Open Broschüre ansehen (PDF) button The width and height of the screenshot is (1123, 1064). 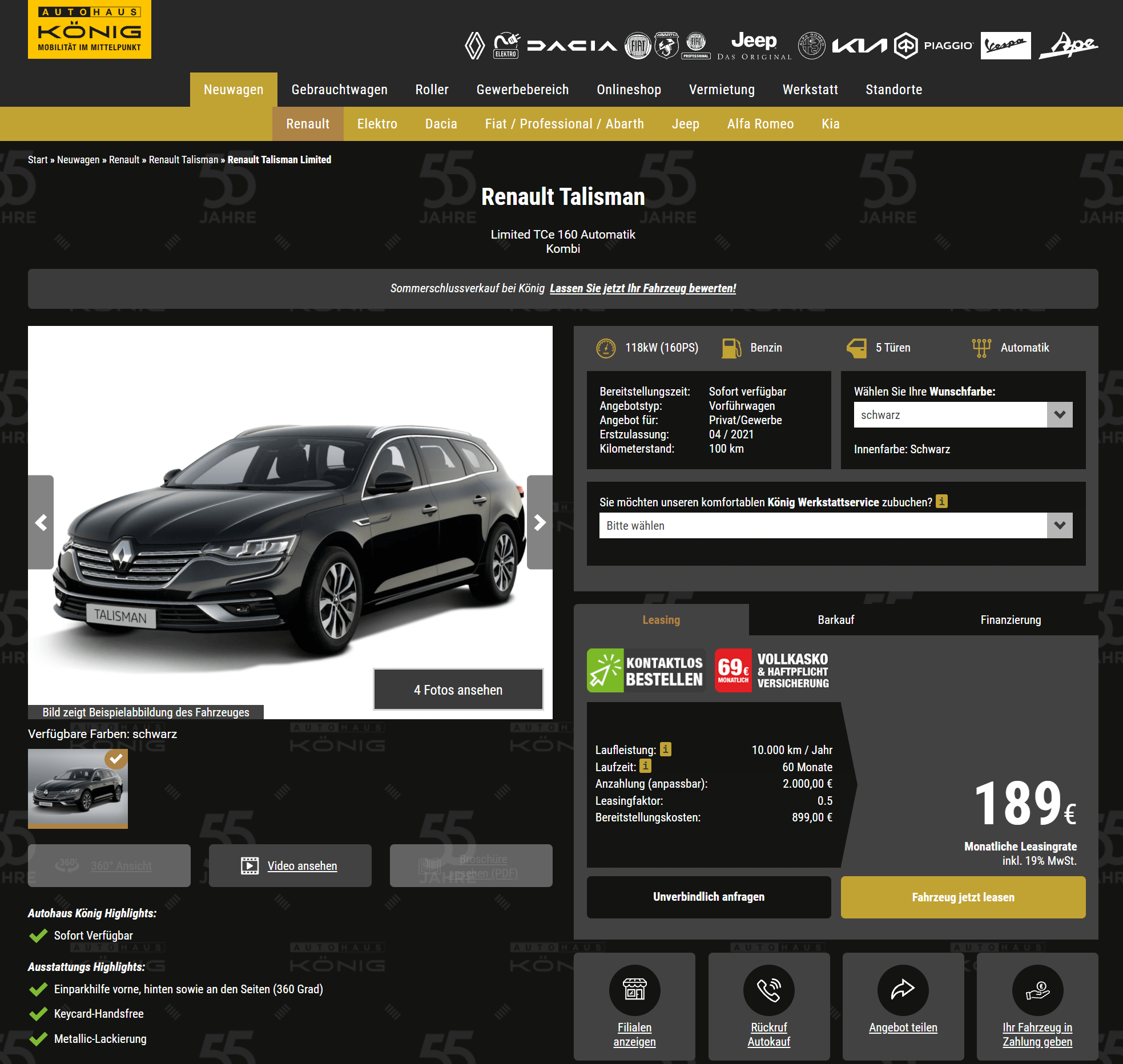coord(471,865)
